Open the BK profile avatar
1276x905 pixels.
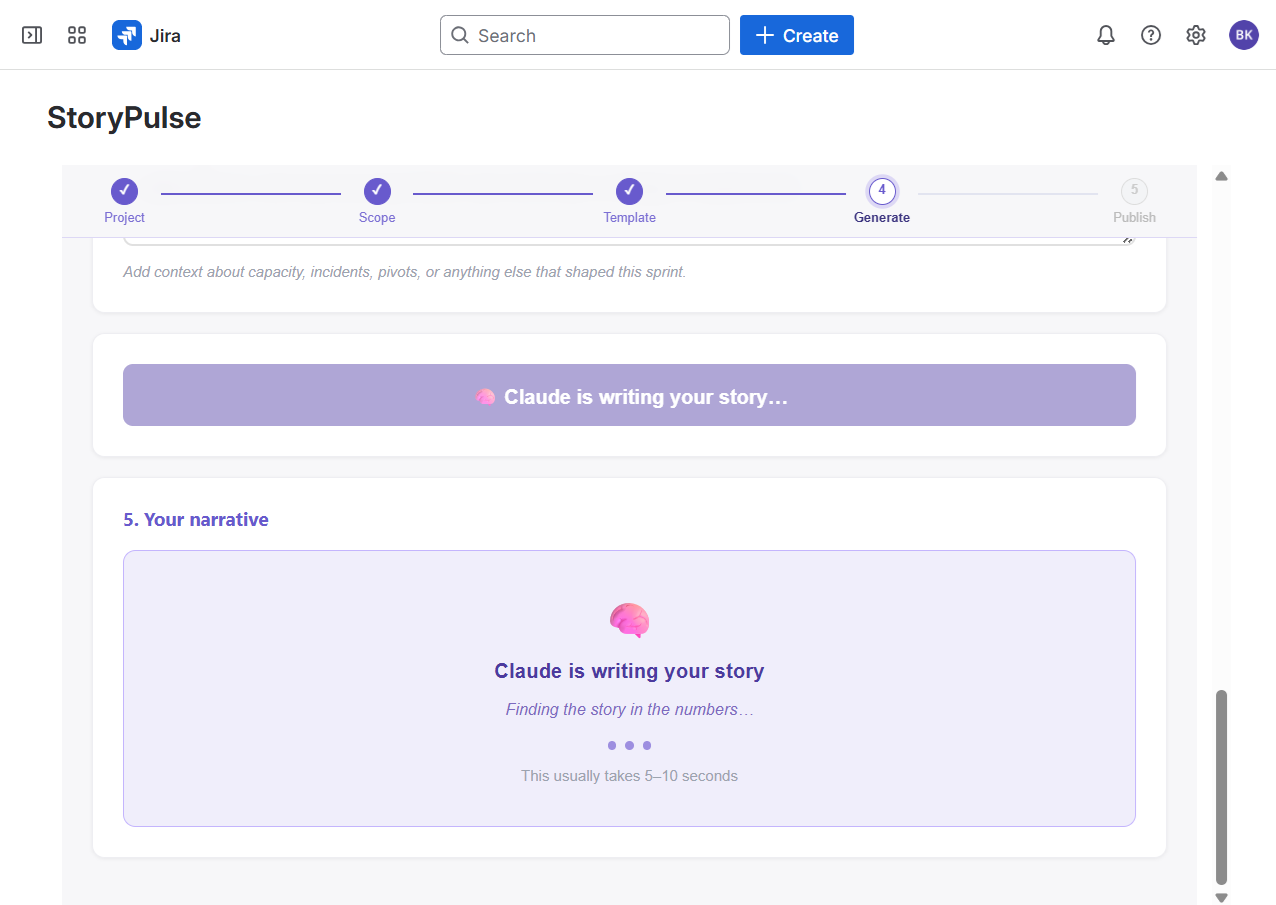point(1244,35)
